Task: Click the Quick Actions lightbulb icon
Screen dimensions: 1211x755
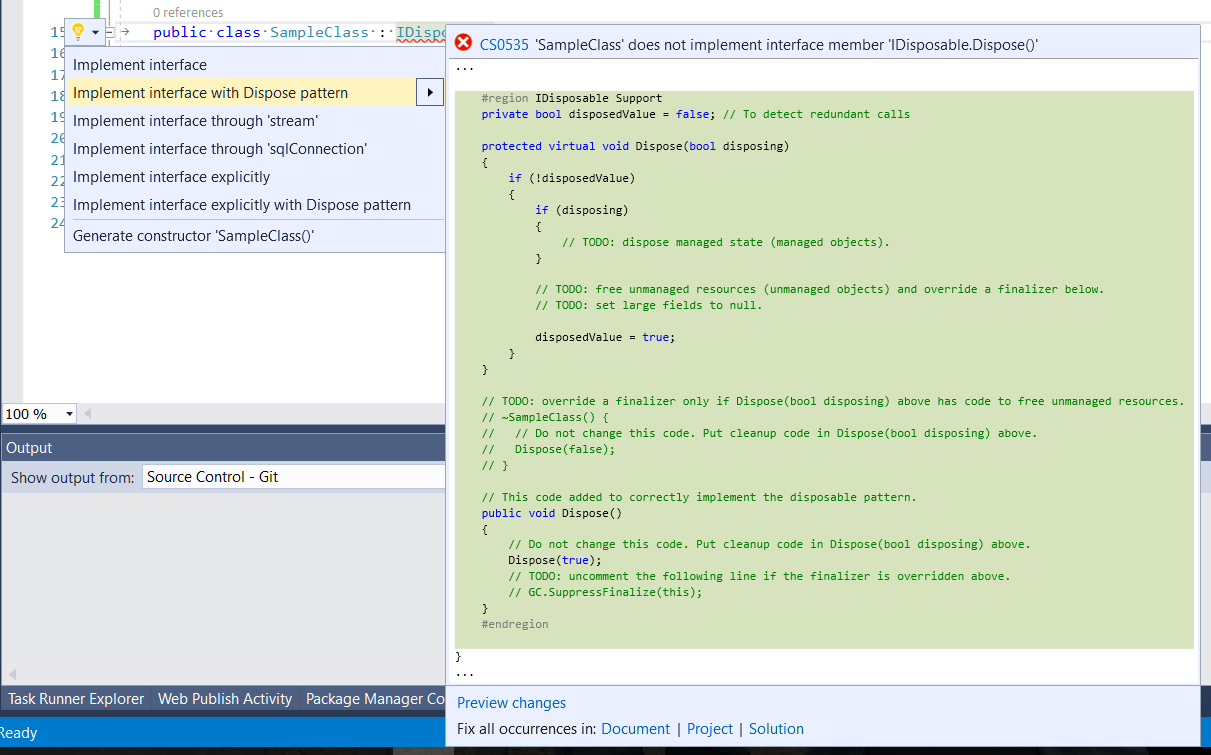Action: click(x=77, y=31)
